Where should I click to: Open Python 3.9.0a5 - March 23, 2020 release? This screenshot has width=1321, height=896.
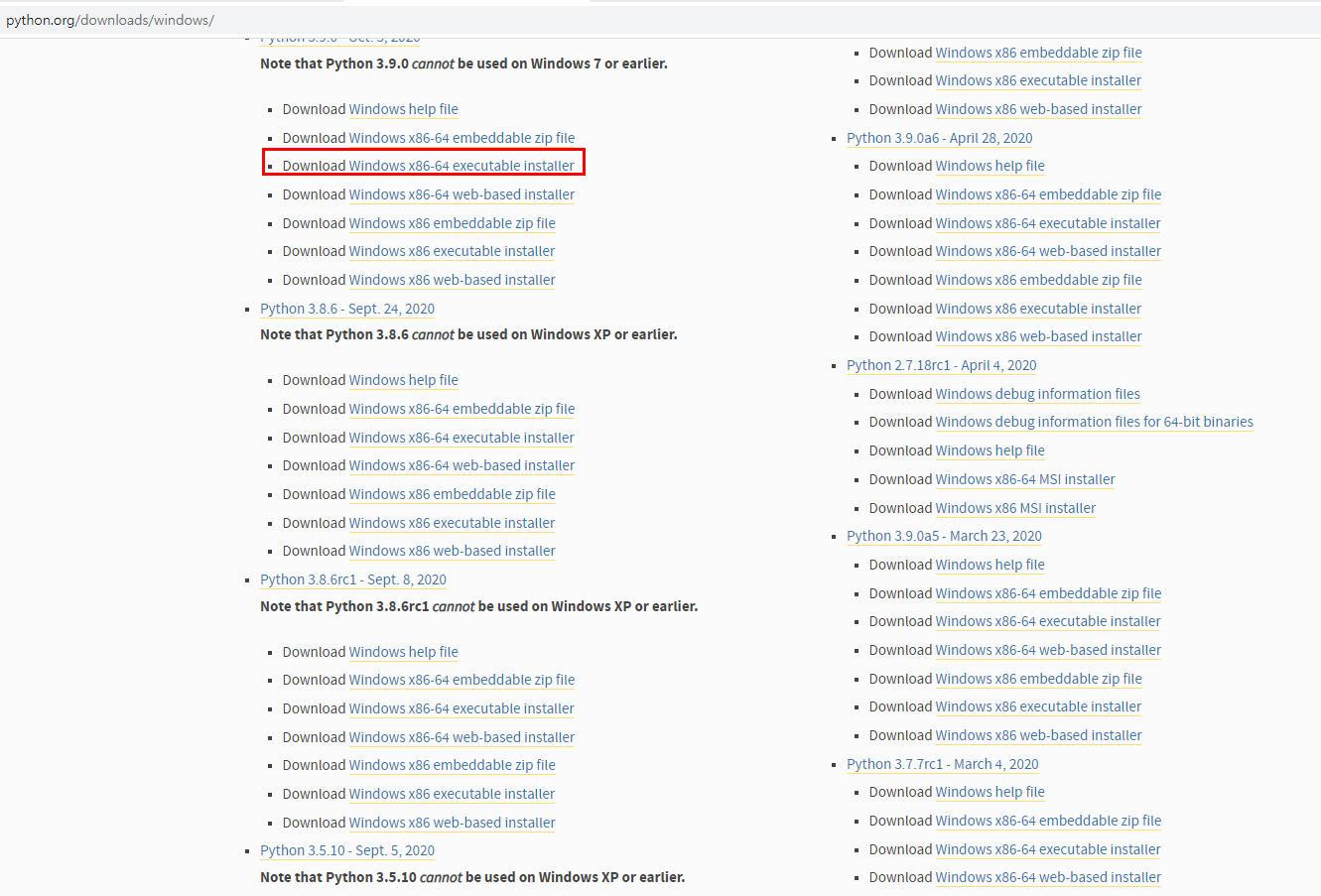tap(944, 536)
